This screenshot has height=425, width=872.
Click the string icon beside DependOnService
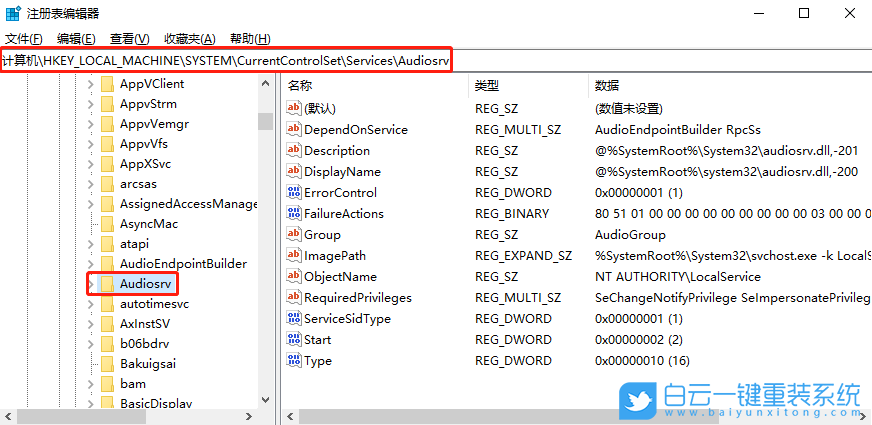click(293, 130)
